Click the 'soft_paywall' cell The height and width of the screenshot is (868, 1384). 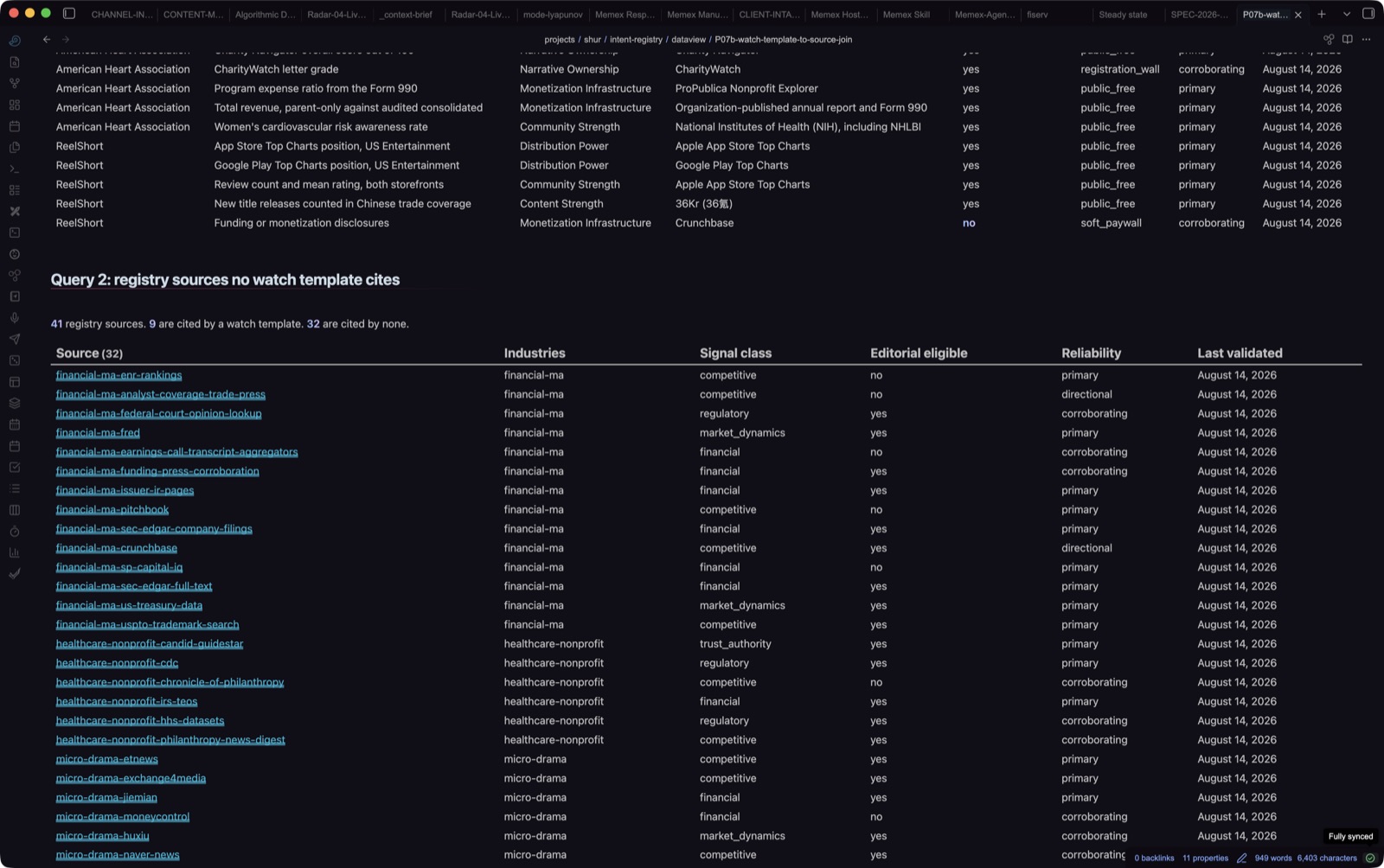click(x=1111, y=223)
